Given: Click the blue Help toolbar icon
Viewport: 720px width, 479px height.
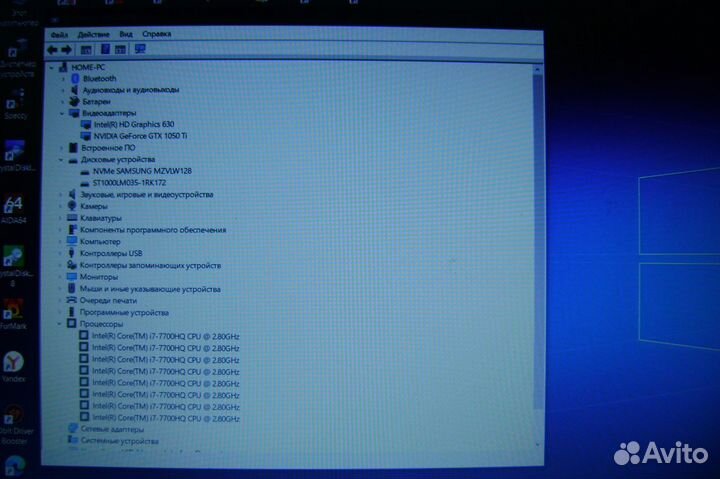Looking at the screenshot, I should pyautogui.click(x=105, y=49).
